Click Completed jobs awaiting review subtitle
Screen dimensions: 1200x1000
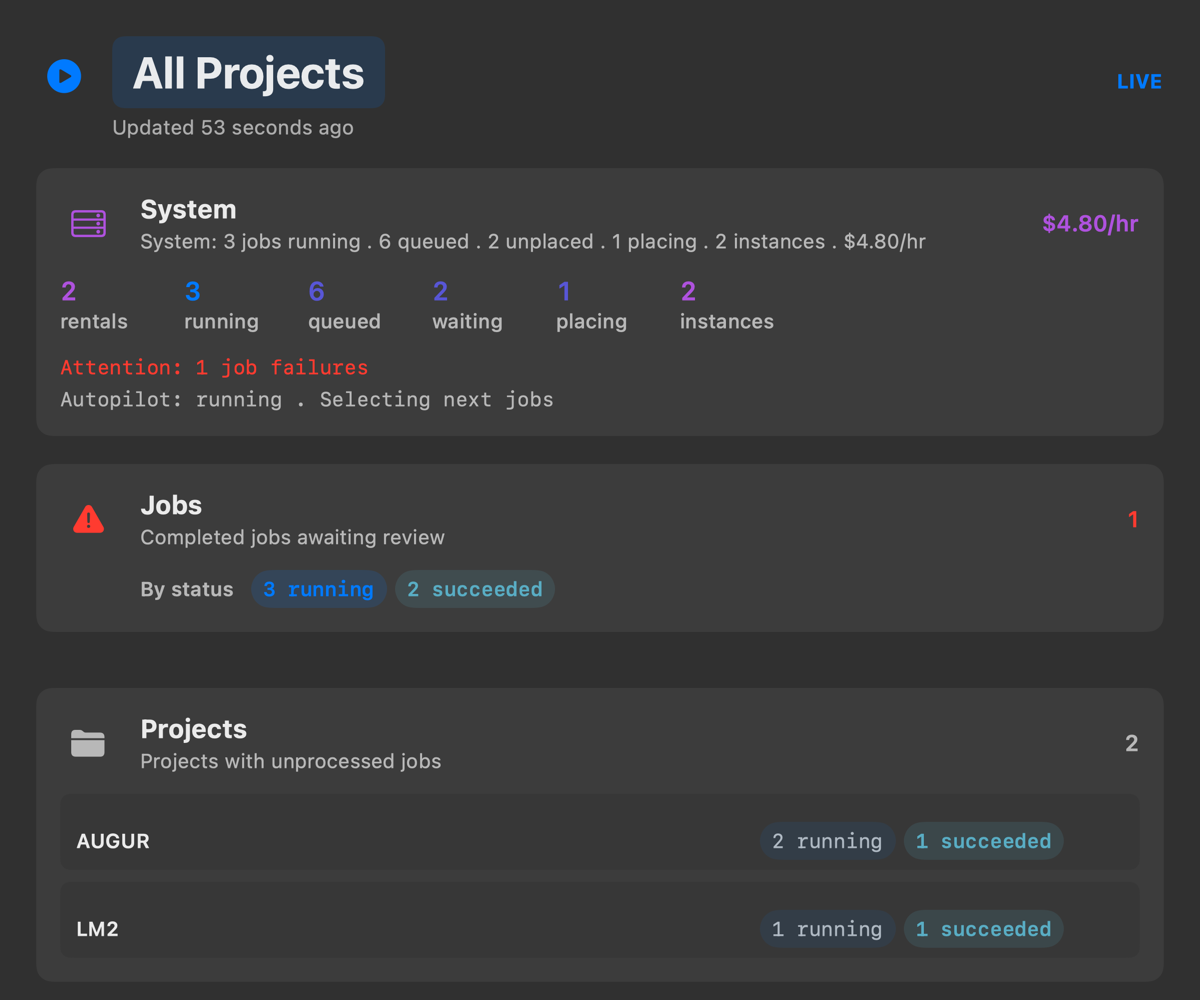click(292, 537)
